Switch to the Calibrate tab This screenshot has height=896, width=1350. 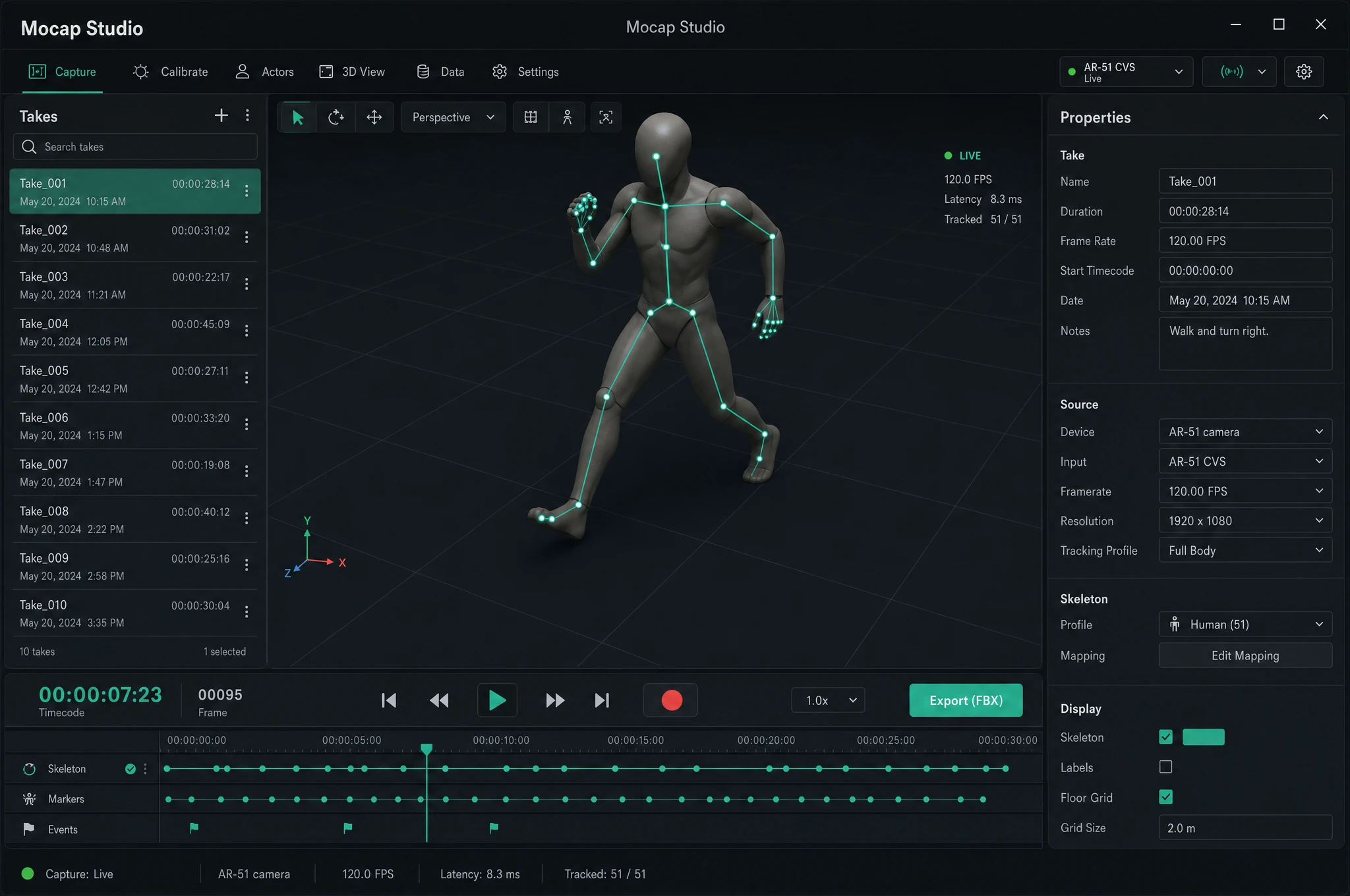170,72
